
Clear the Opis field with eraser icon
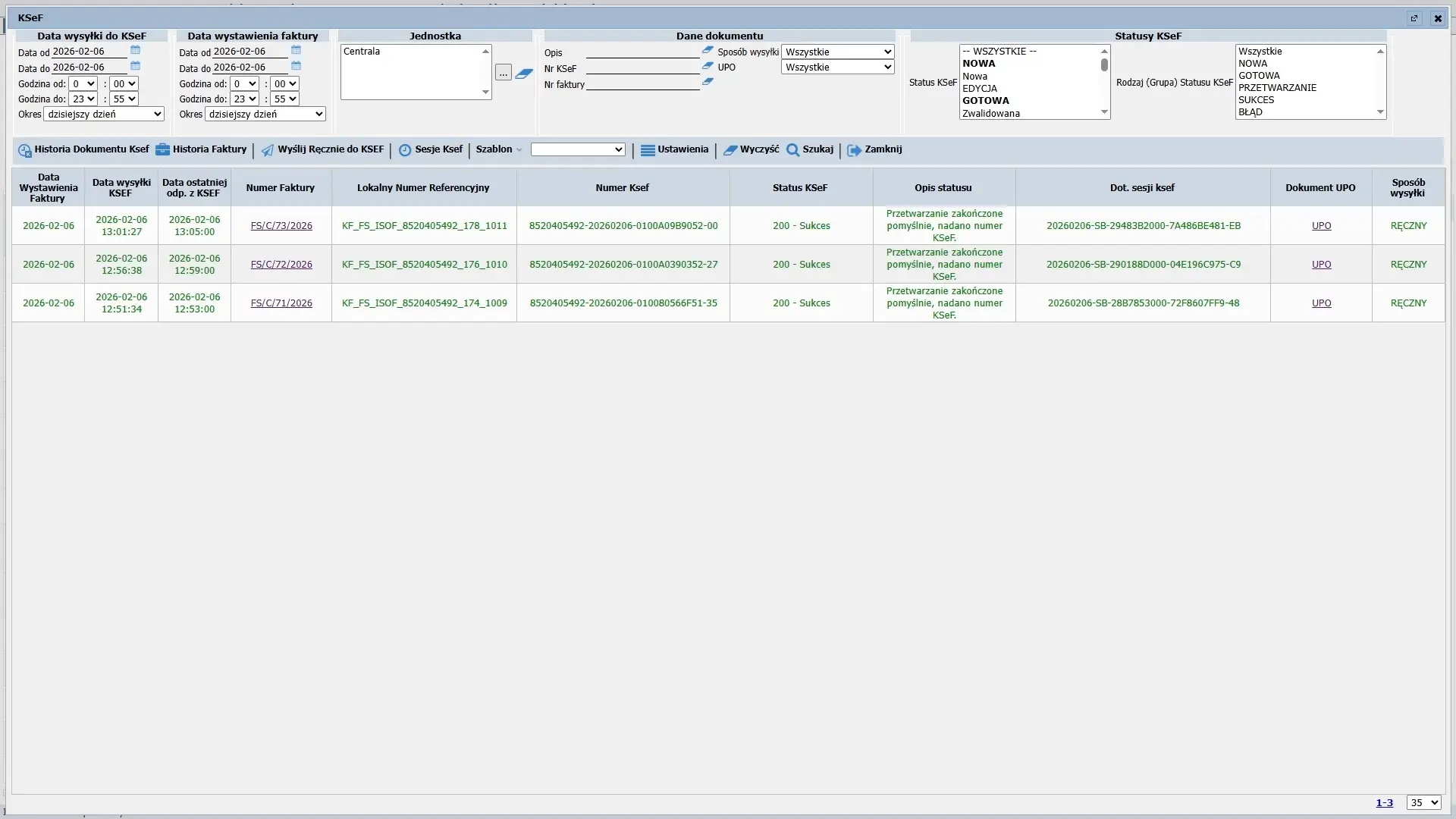(708, 50)
